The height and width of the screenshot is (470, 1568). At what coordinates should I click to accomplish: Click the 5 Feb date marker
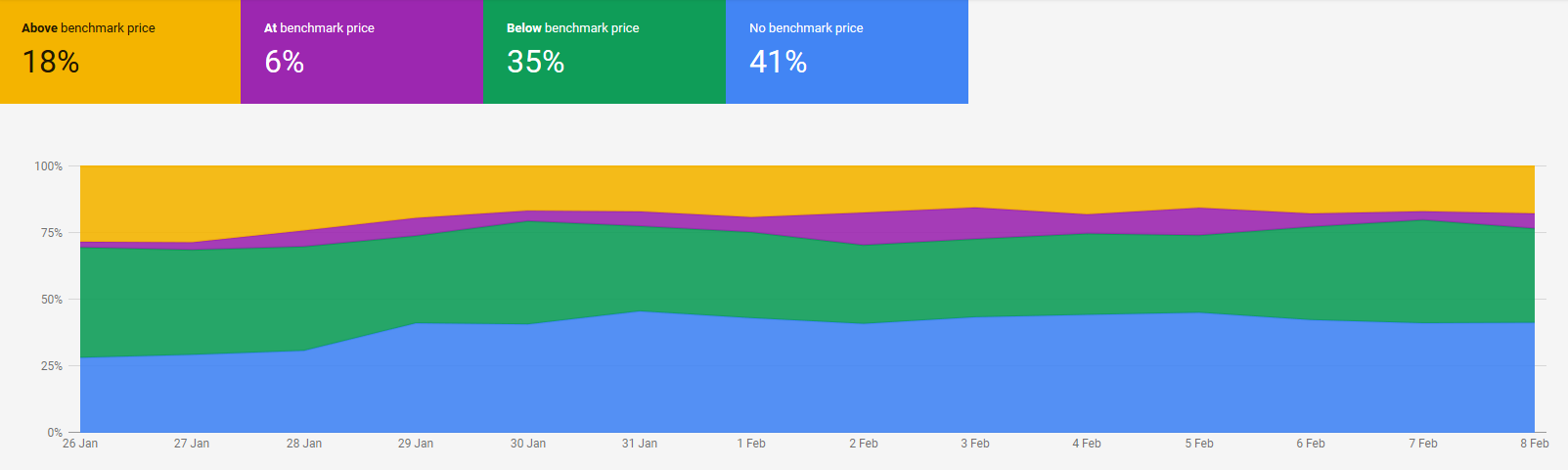tap(1199, 444)
